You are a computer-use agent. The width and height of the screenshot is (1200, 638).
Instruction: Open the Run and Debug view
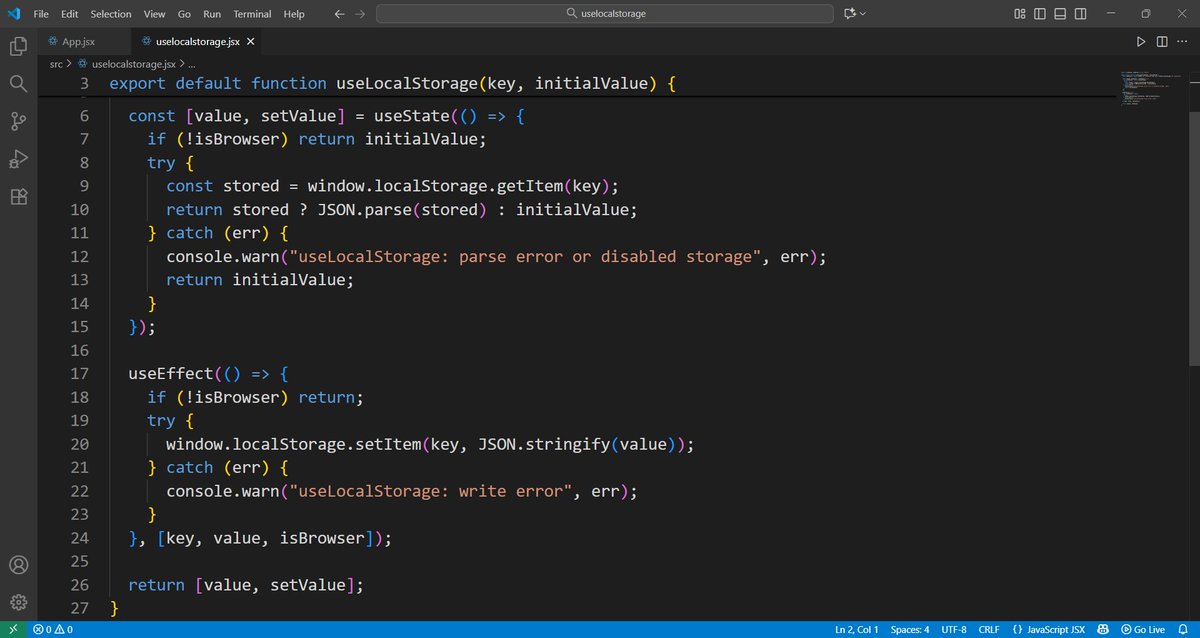pos(18,159)
